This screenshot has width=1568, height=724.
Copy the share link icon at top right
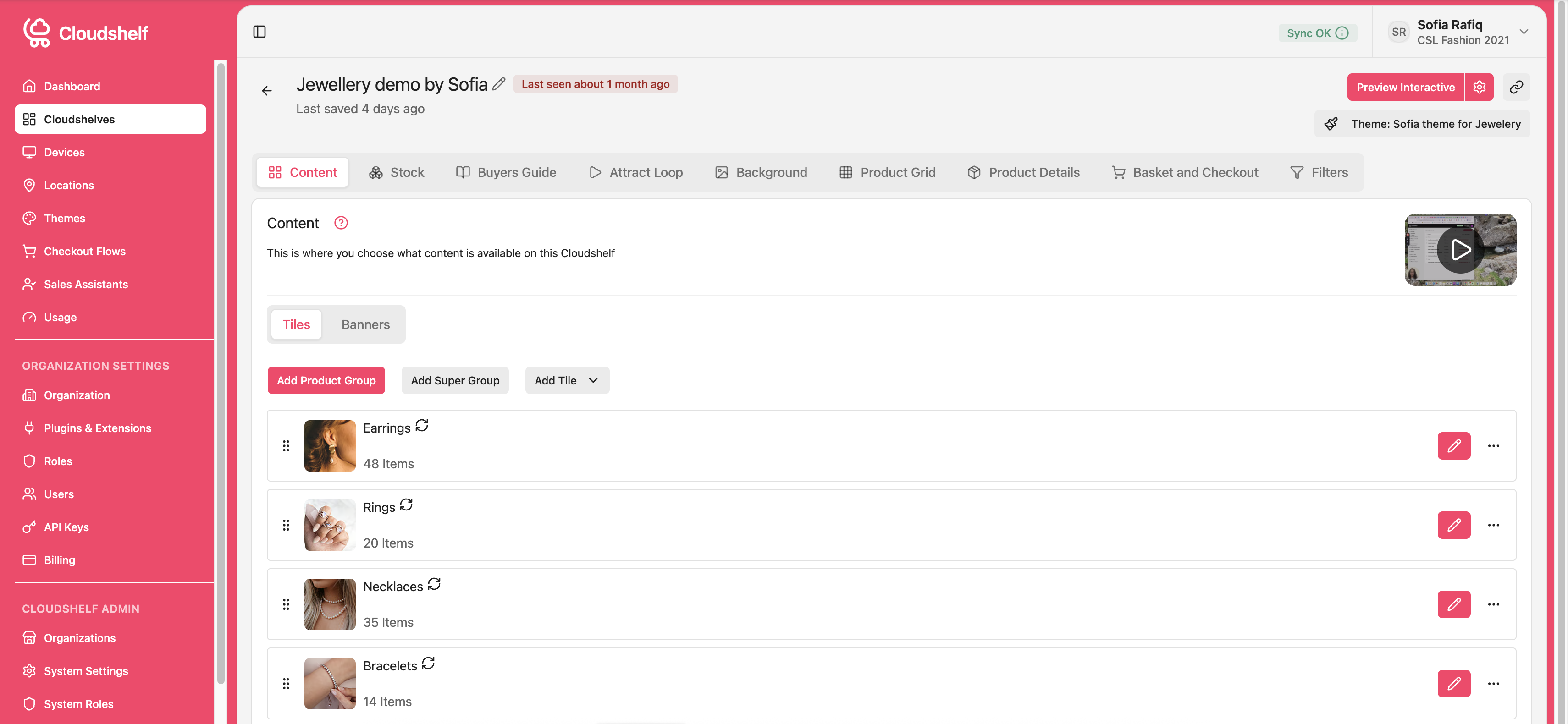point(1517,87)
